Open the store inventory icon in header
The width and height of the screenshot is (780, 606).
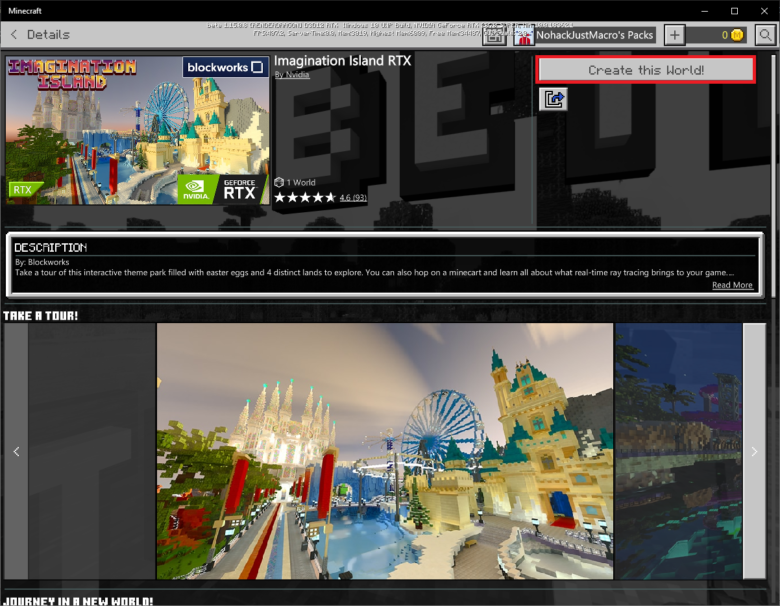tap(494, 35)
